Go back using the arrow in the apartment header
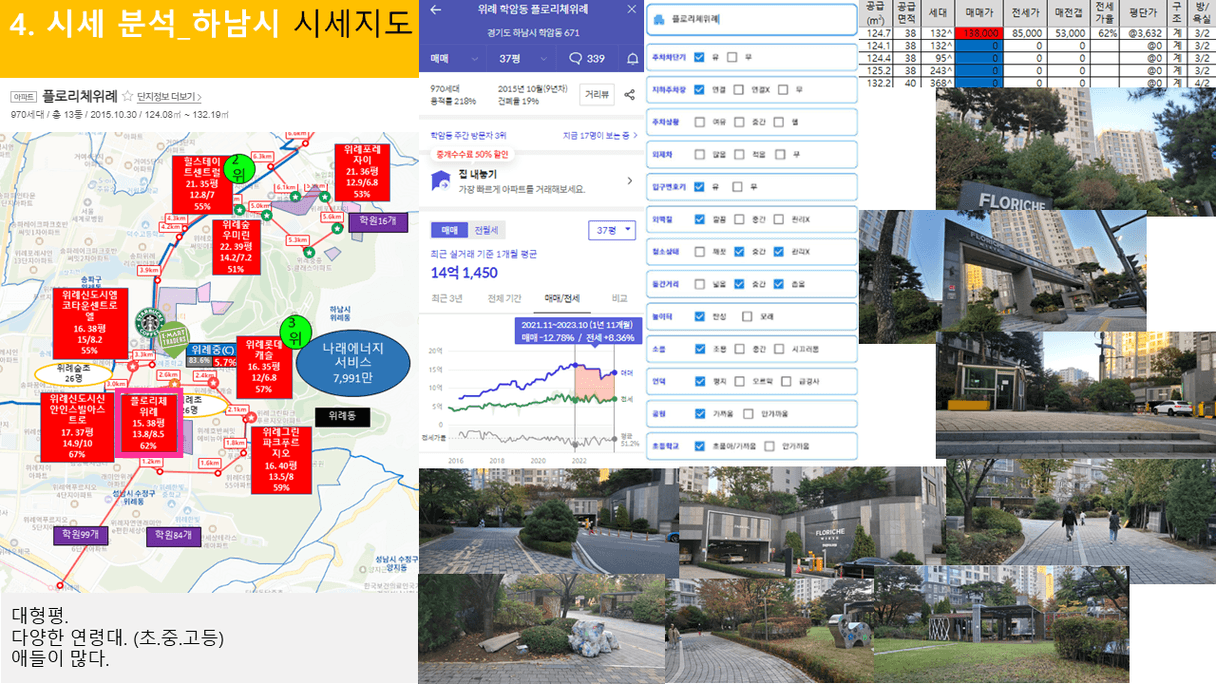The width and height of the screenshot is (1216, 684). click(x=435, y=9)
